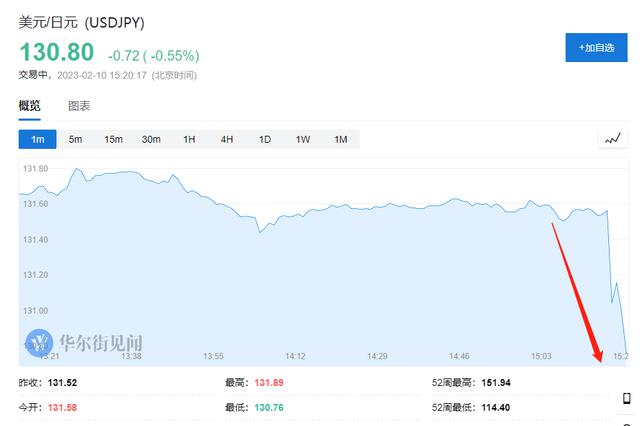Add USDJPY to watchlist with 加自选
The height and width of the screenshot is (426, 640).
596,47
